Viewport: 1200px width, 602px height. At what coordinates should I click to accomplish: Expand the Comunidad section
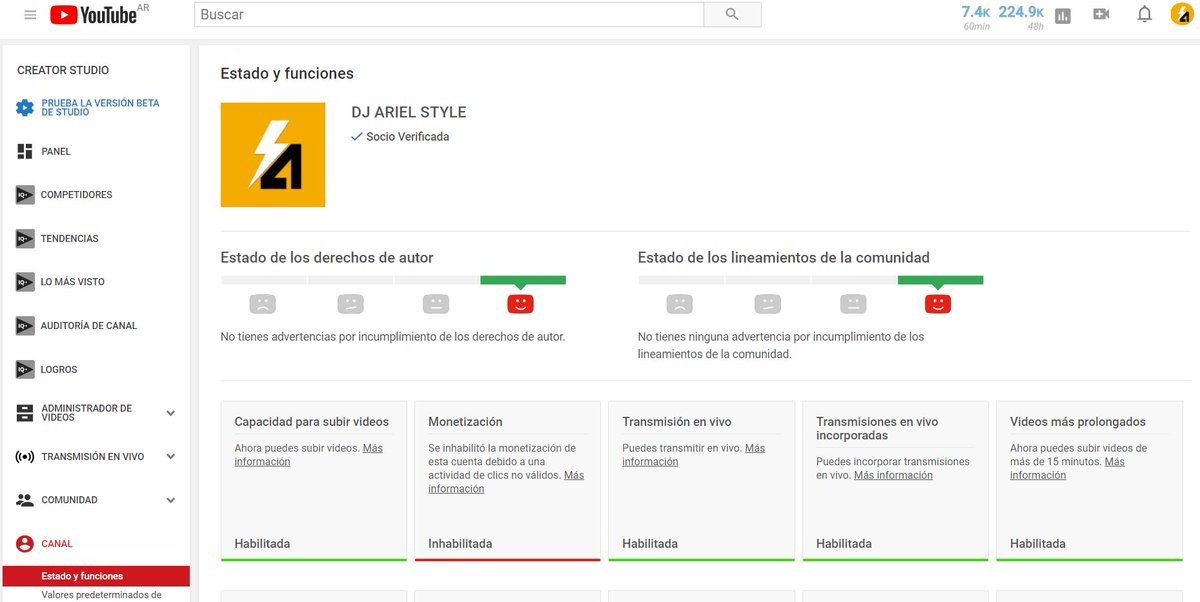[171, 500]
